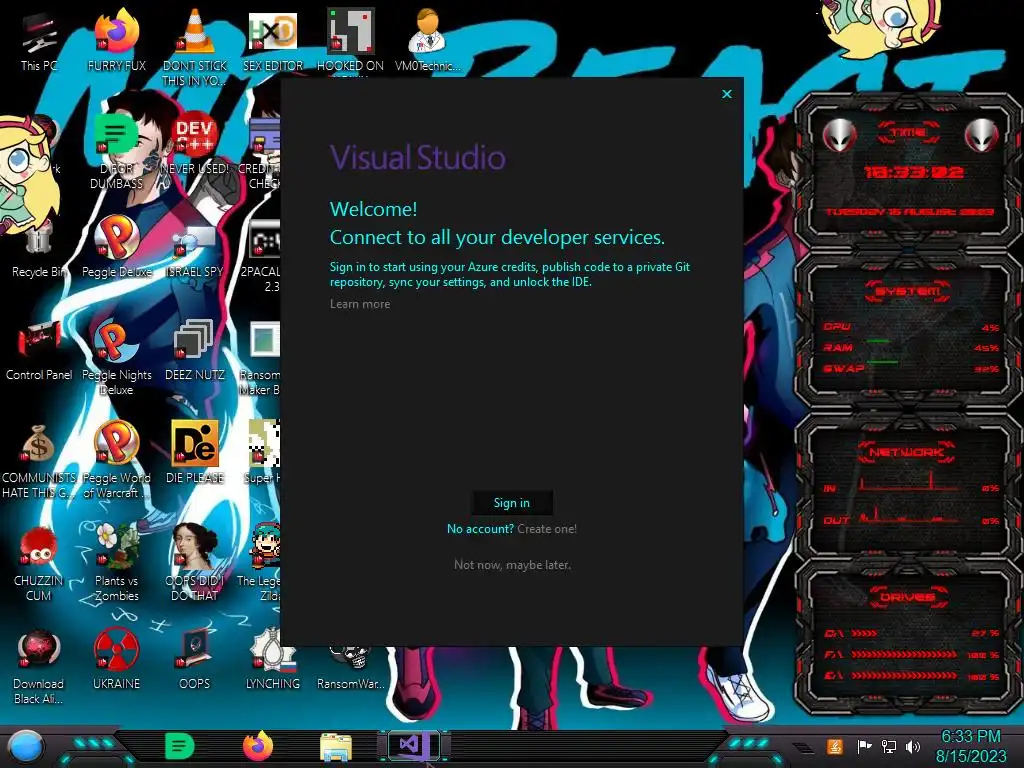
Task: Open the Download Black Ali... shortcut
Action: (39, 667)
